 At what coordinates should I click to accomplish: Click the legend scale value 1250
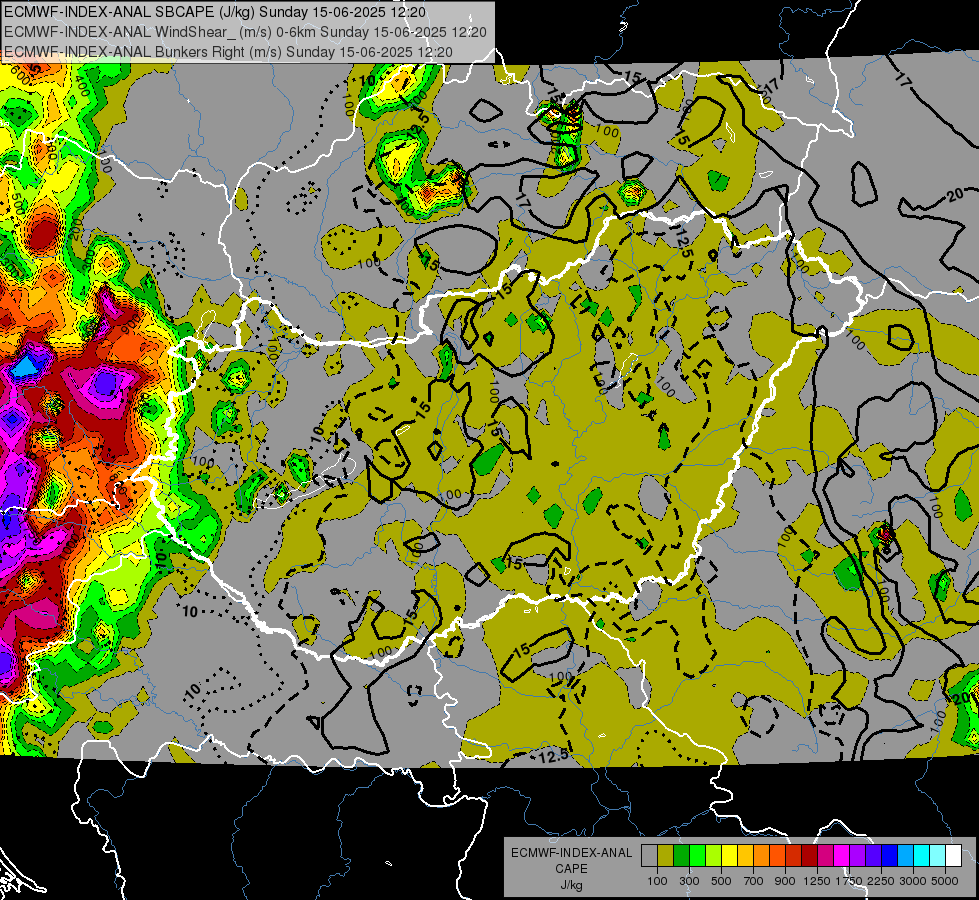pos(817,881)
